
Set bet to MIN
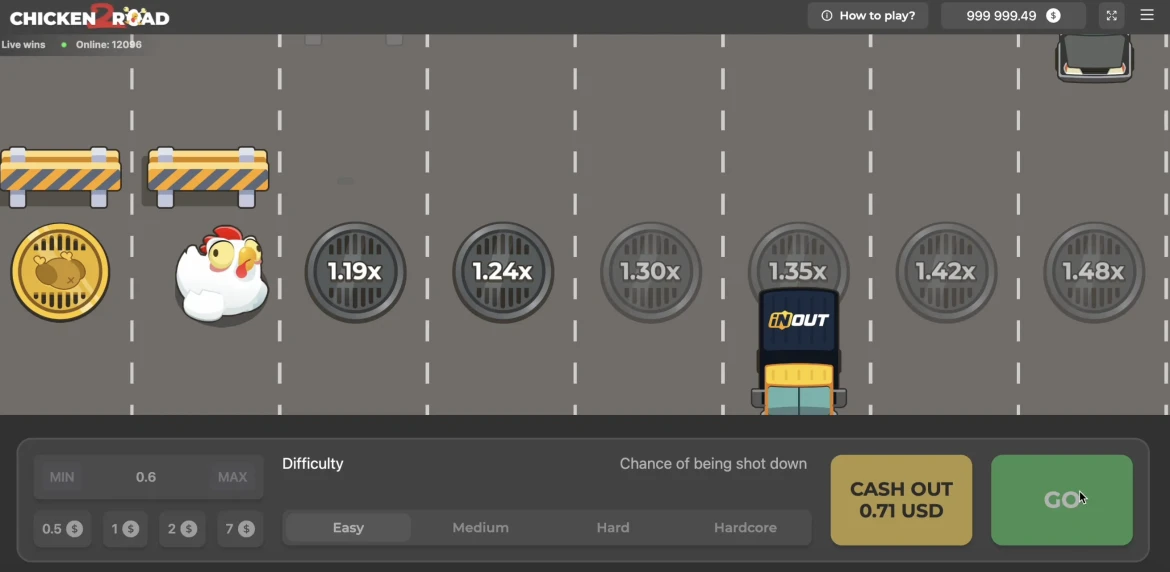point(62,477)
